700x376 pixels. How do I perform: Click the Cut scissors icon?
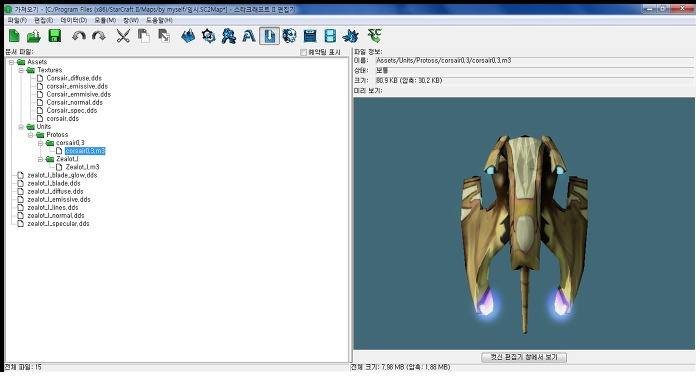(123, 36)
